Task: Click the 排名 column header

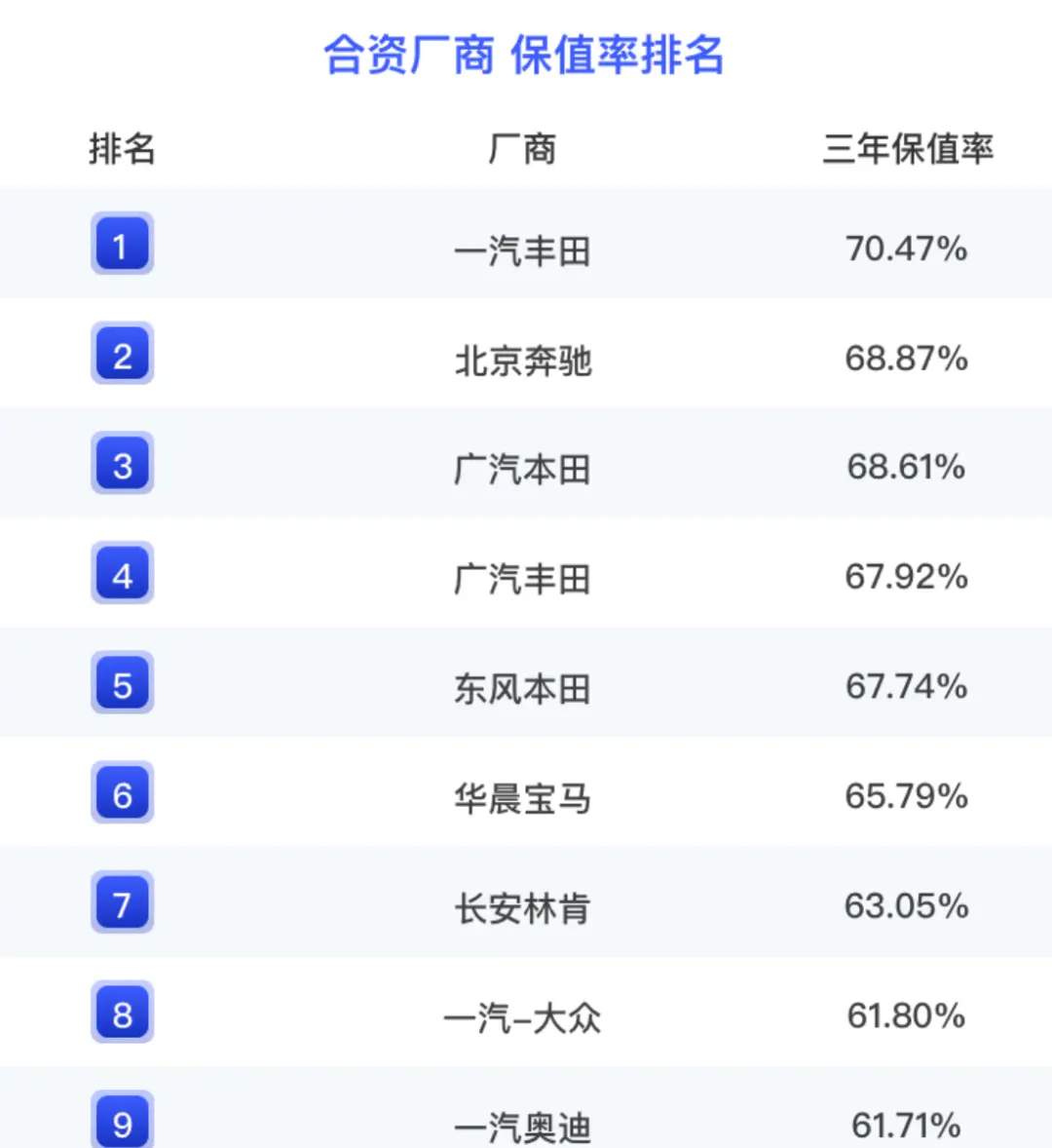Action: (x=122, y=149)
